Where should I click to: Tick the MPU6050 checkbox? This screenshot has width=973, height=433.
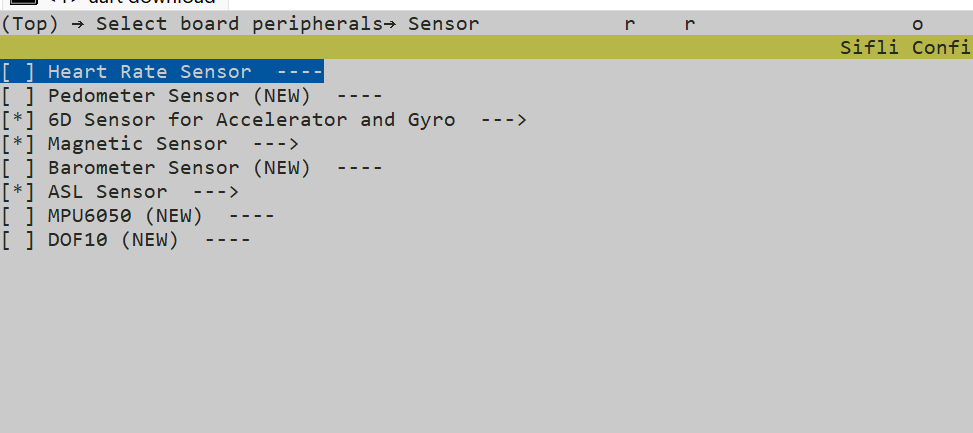(17, 216)
